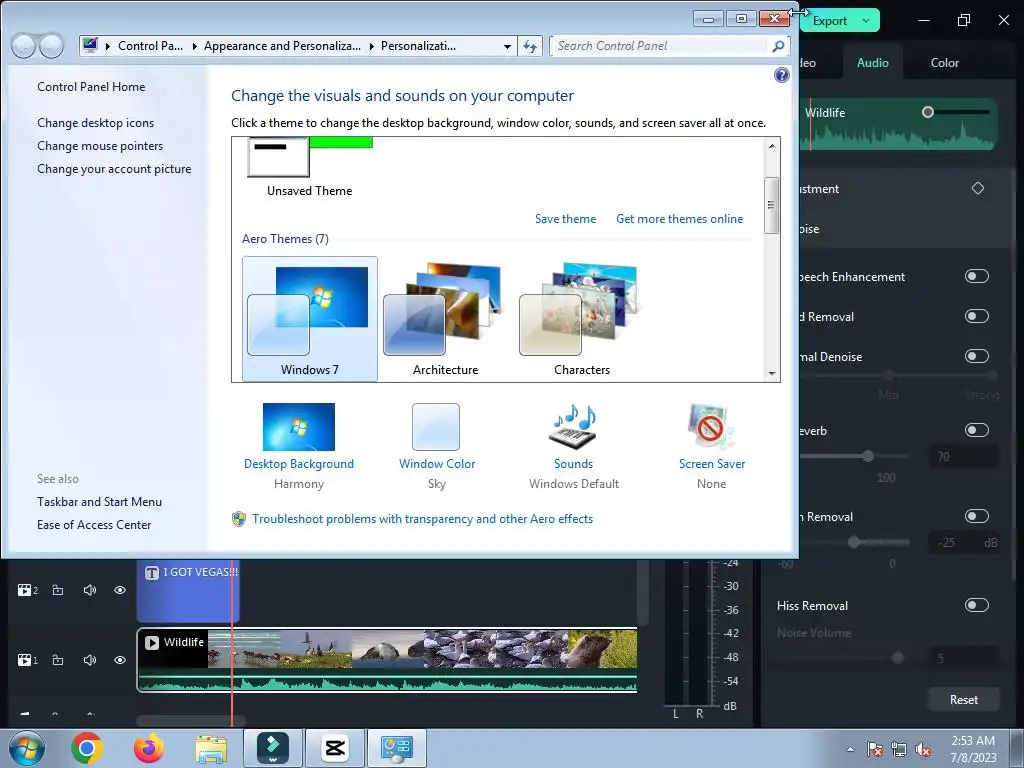Click the volume muted tray icon

tap(923, 750)
